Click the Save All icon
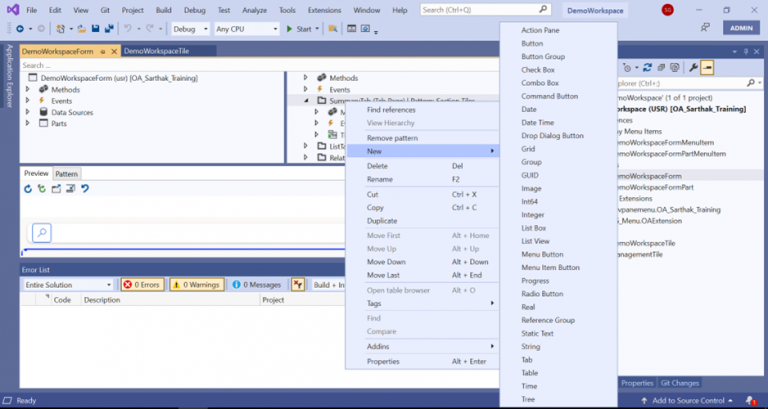The width and height of the screenshot is (768, 409). point(109,29)
